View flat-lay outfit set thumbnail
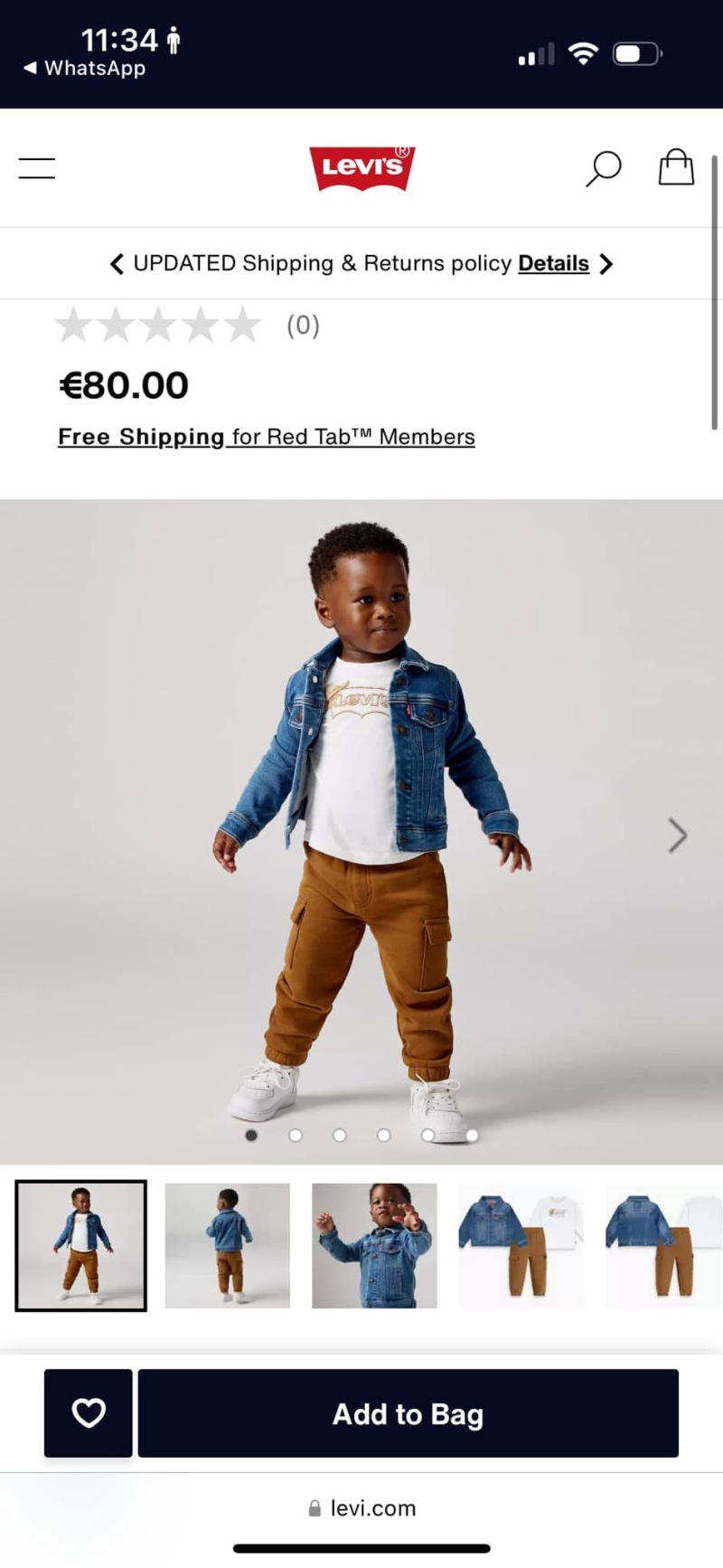 pyautogui.click(x=521, y=1245)
